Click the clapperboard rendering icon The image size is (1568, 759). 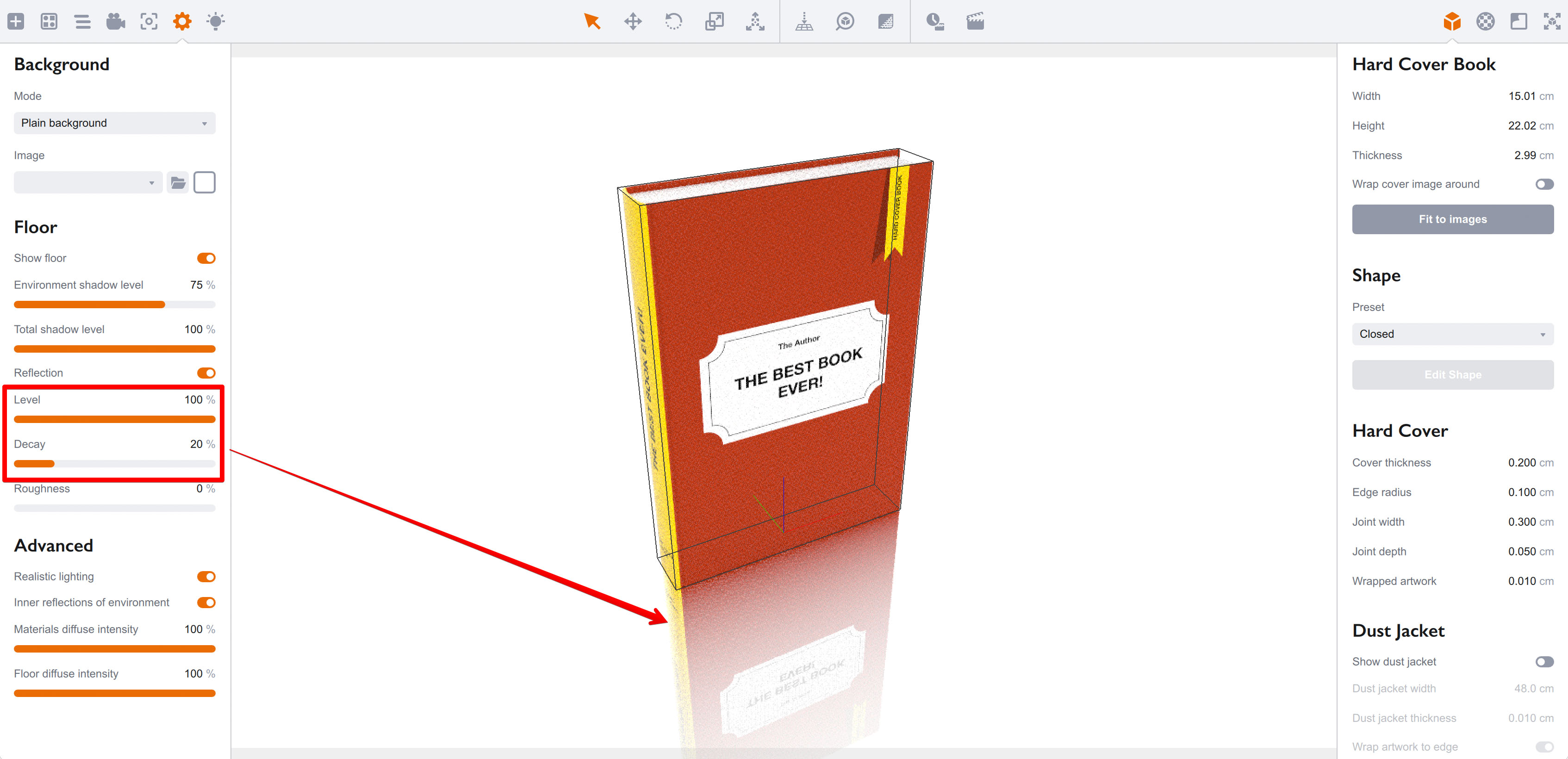(x=975, y=21)
